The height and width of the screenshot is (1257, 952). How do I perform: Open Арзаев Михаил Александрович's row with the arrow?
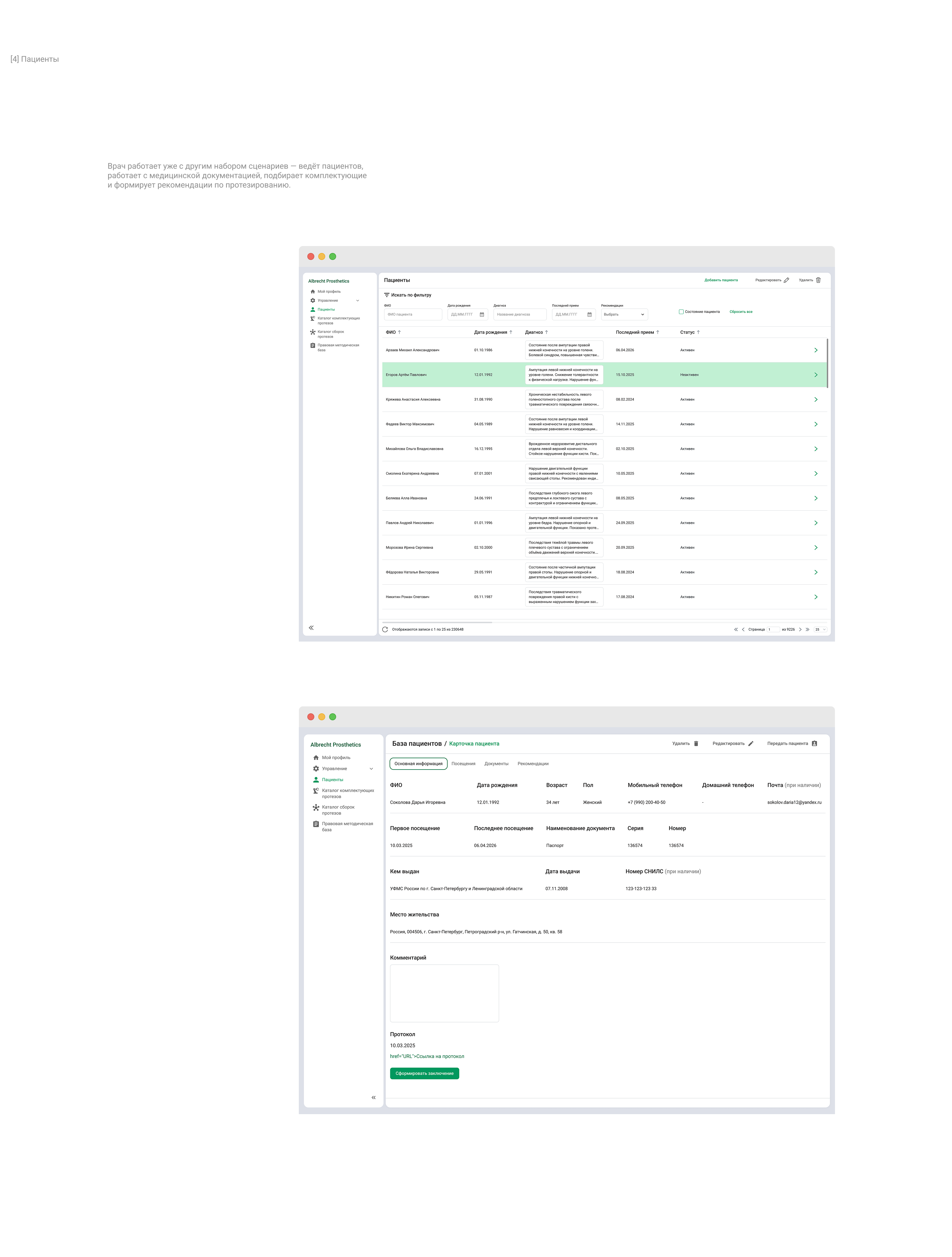tap(816, 350)
